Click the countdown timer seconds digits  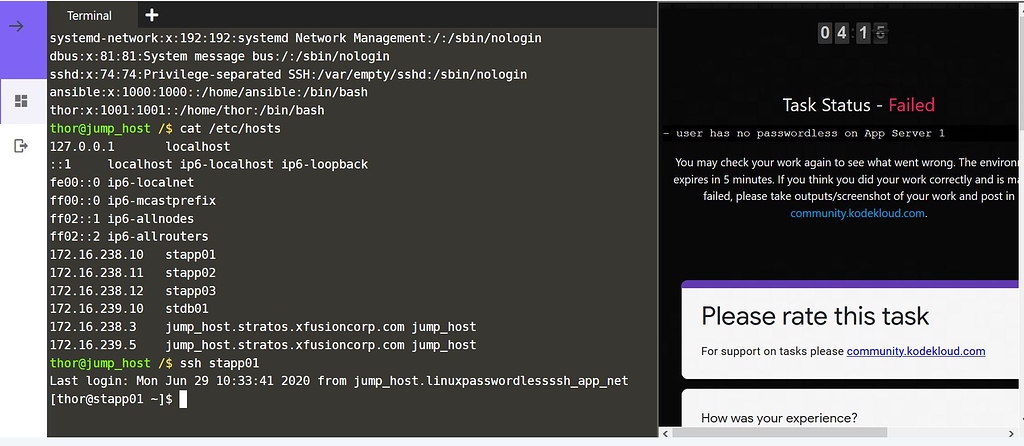872,33
